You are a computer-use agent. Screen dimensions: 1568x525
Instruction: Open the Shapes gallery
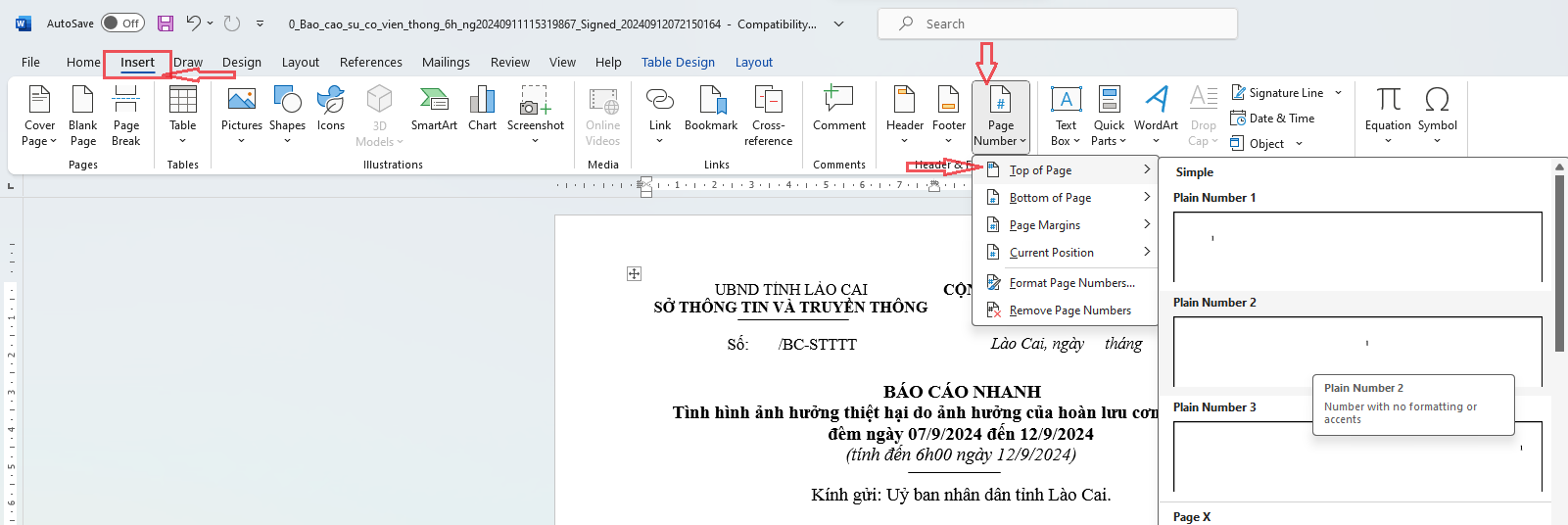tap(287, 116)
